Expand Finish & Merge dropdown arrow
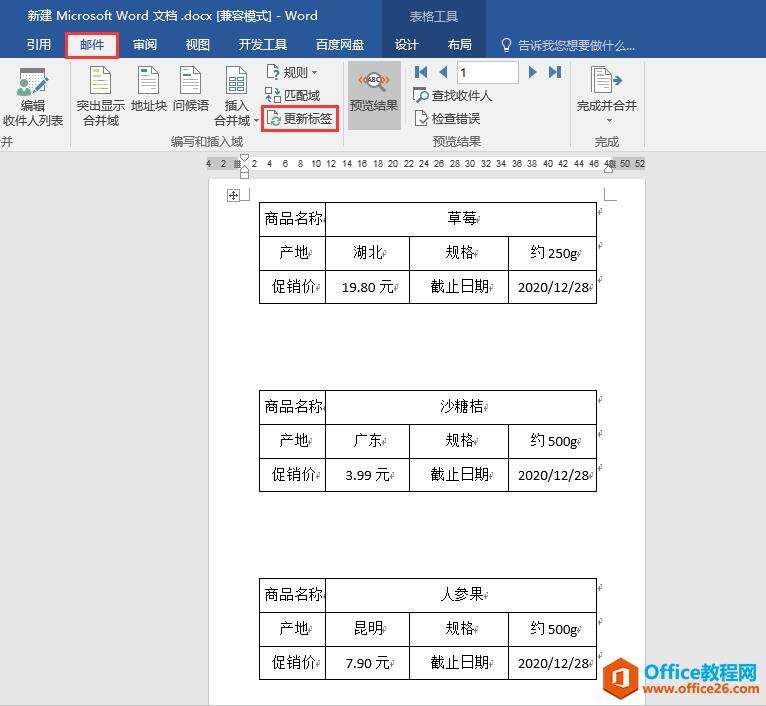This screenshot has height=706, width=766. [x=609, y=120]
